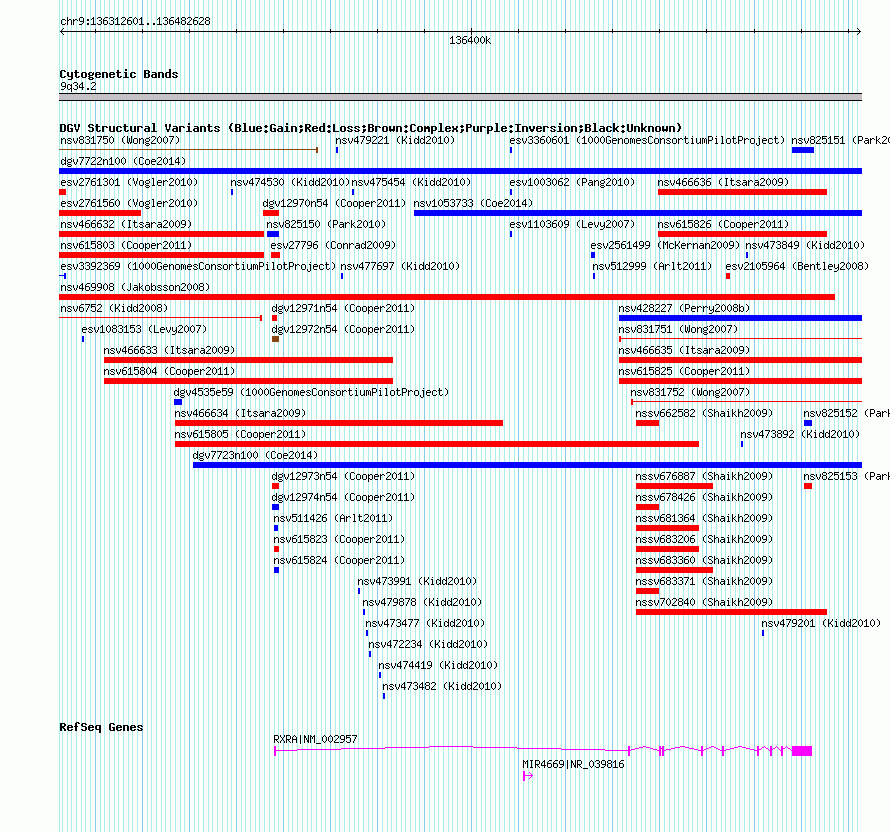
Task: Click the nssv683206 (Shaikh2009) red bar
Action: coord(668,549)
